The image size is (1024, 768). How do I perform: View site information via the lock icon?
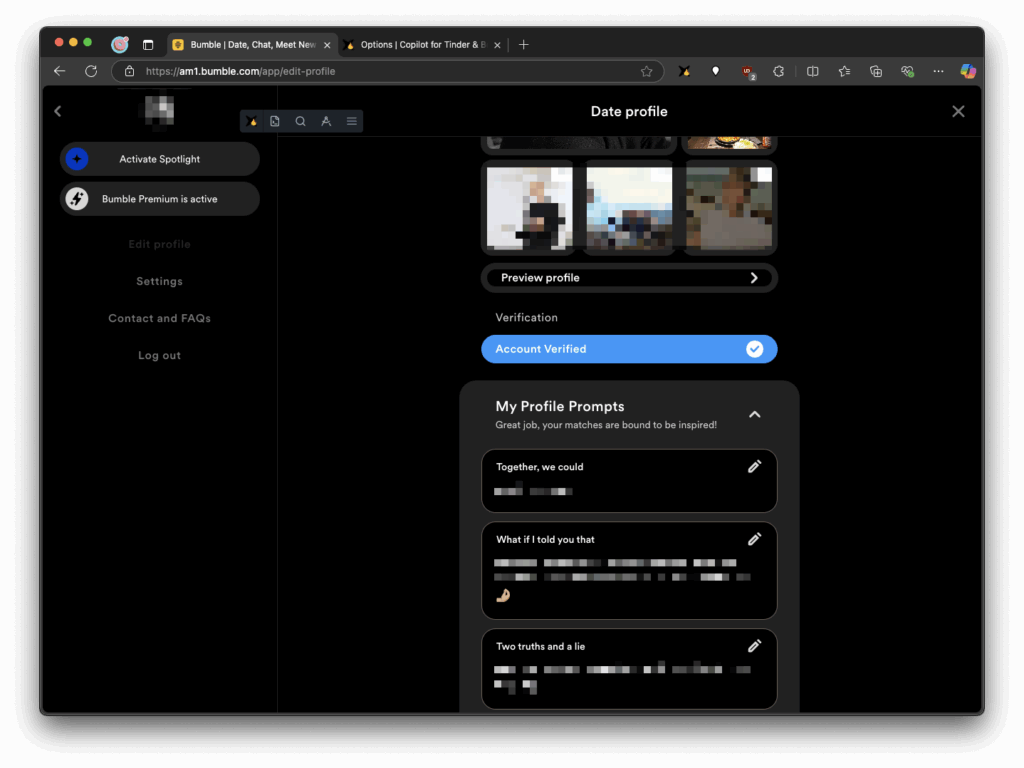click(129, 71)
